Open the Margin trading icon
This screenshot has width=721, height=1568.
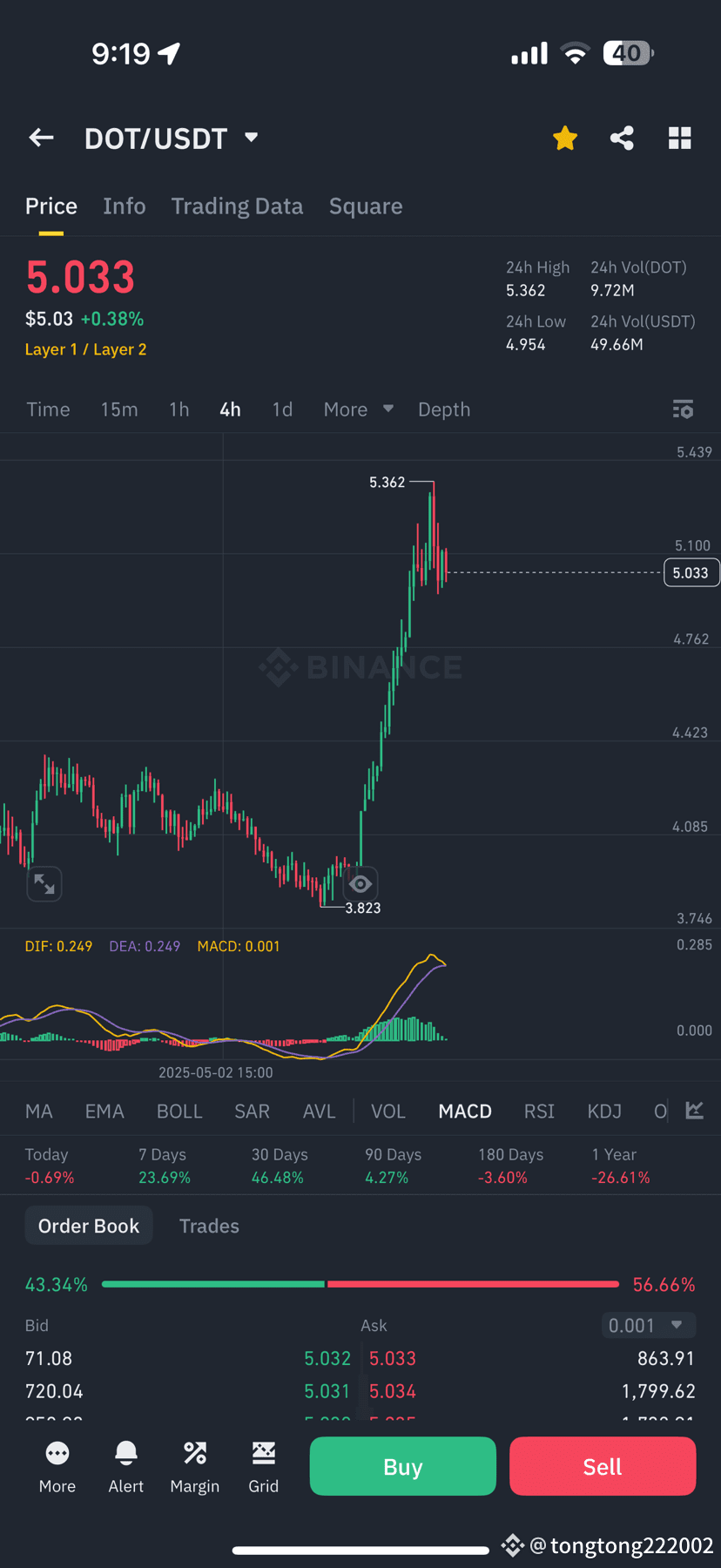pyautogui.click(x=195, y=1467)
